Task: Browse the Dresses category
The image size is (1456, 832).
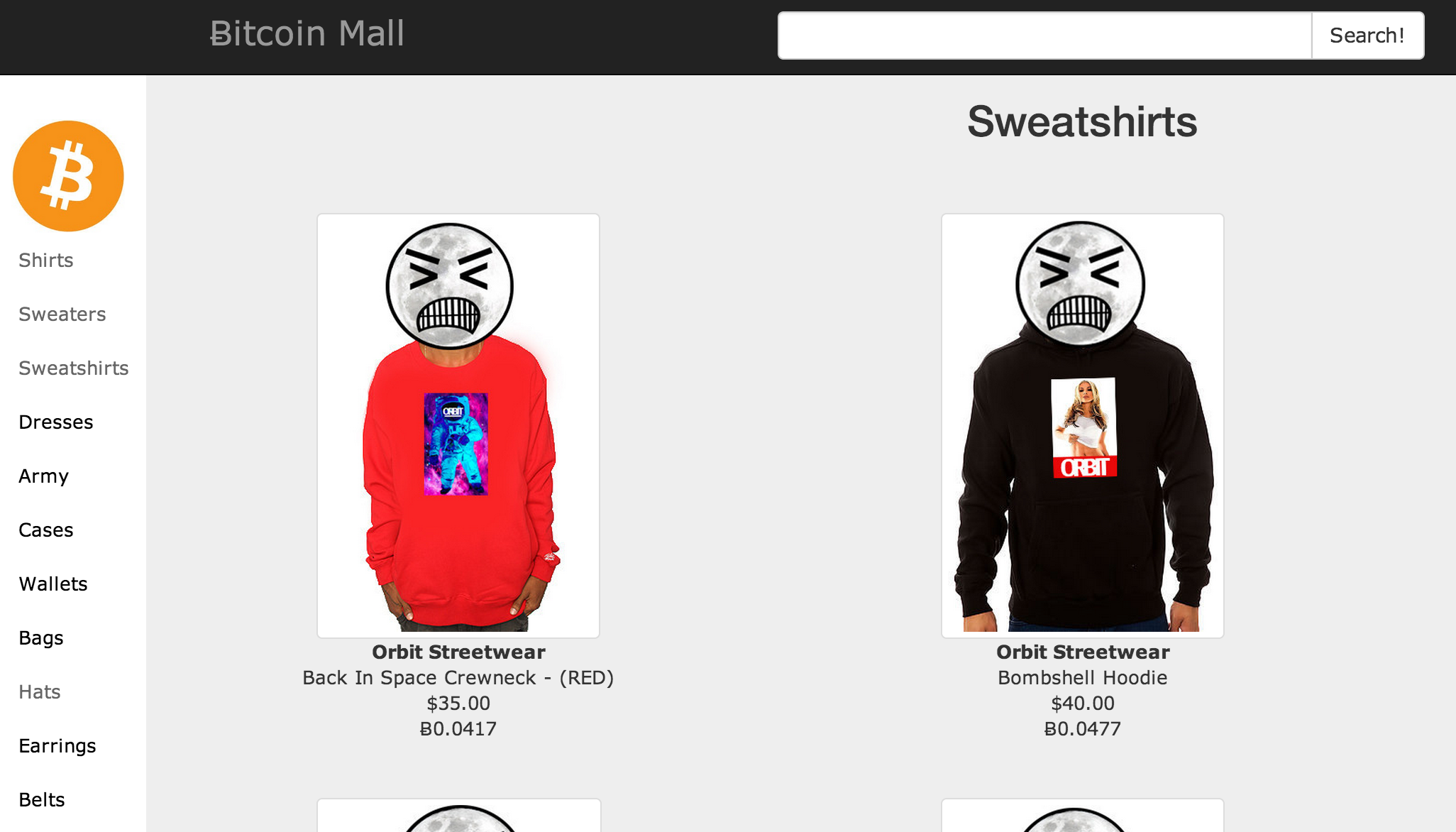Action: [x=56, y=422]
